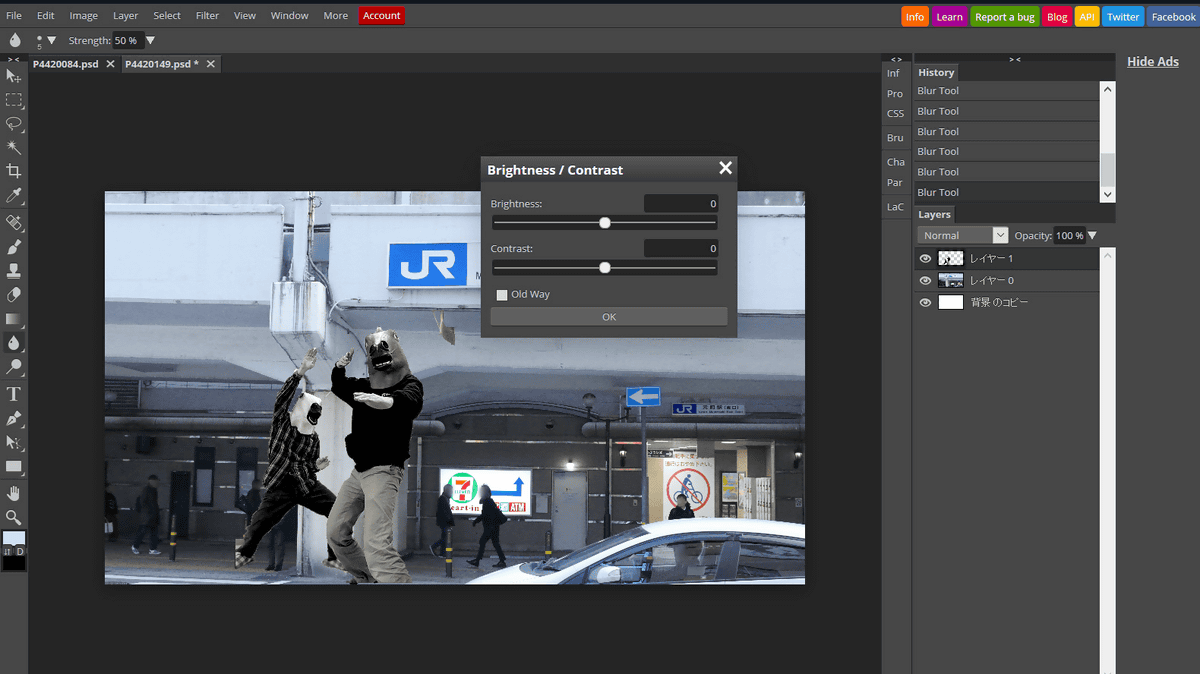This screenshot has height=674, width=1200.
Task: Switch to the P4420149.psd tab
Action: (x=162, y=64)
